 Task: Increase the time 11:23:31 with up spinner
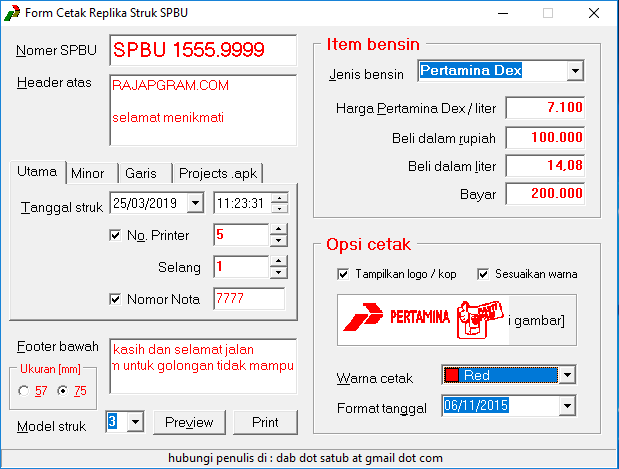coord(279,198)
